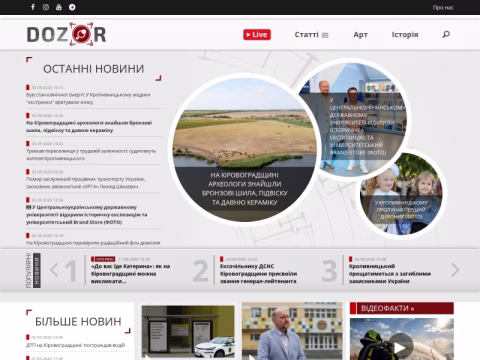This screenshot has height=360, width=480.
Task: Open the YouTube channel icon
Action: (59, 7)
